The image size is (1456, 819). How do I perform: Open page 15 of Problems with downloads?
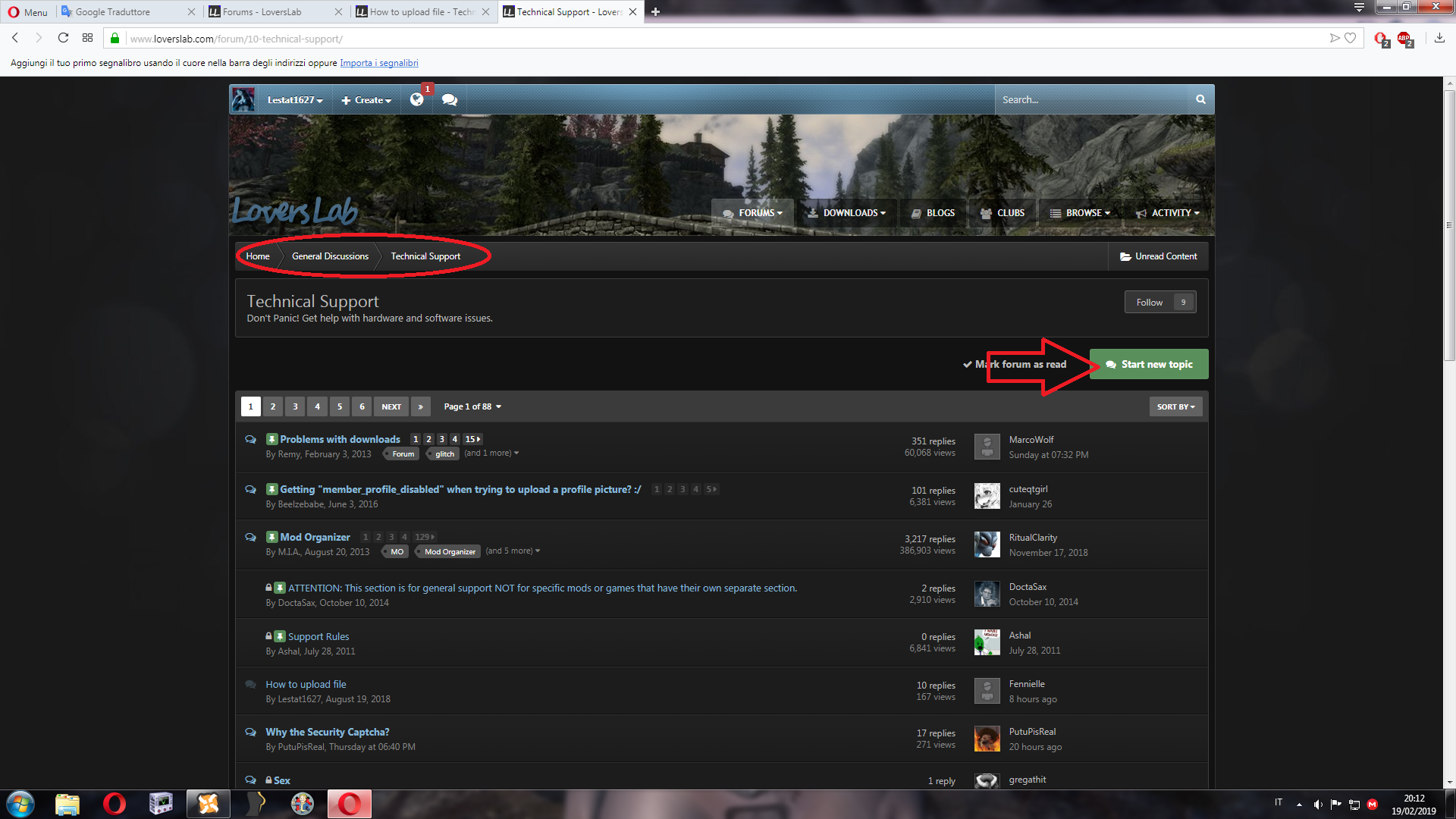(472, 439)
